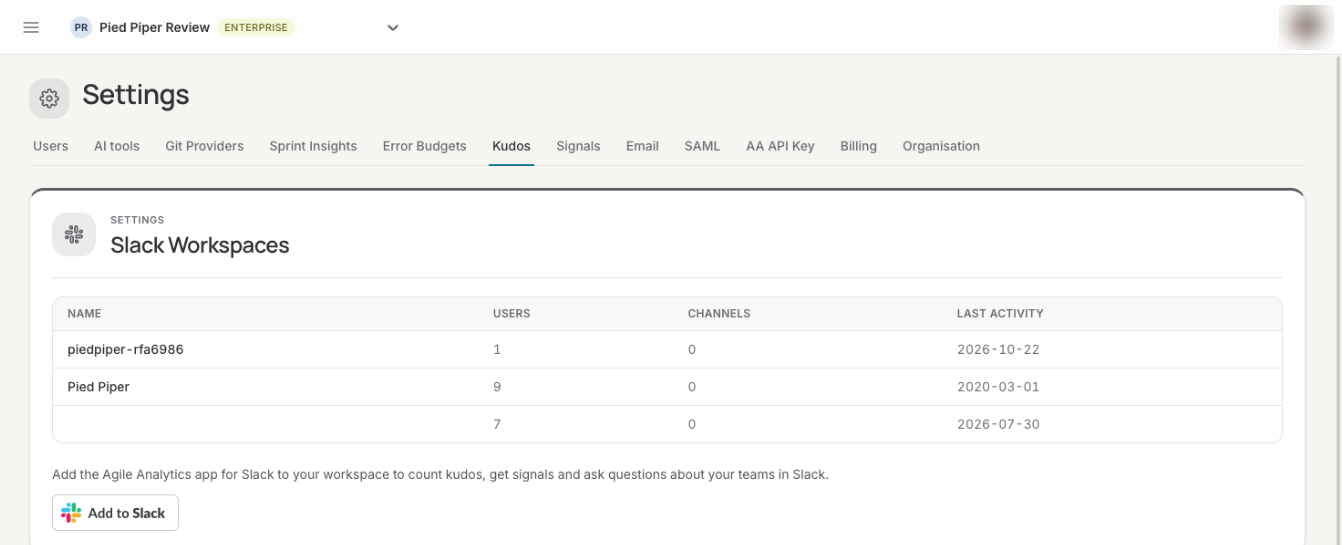Go to the AA API Key tab
Image resolution: width=1342 pixels, height=545 pixels.
pyautogui.click(x=780, y=146)
